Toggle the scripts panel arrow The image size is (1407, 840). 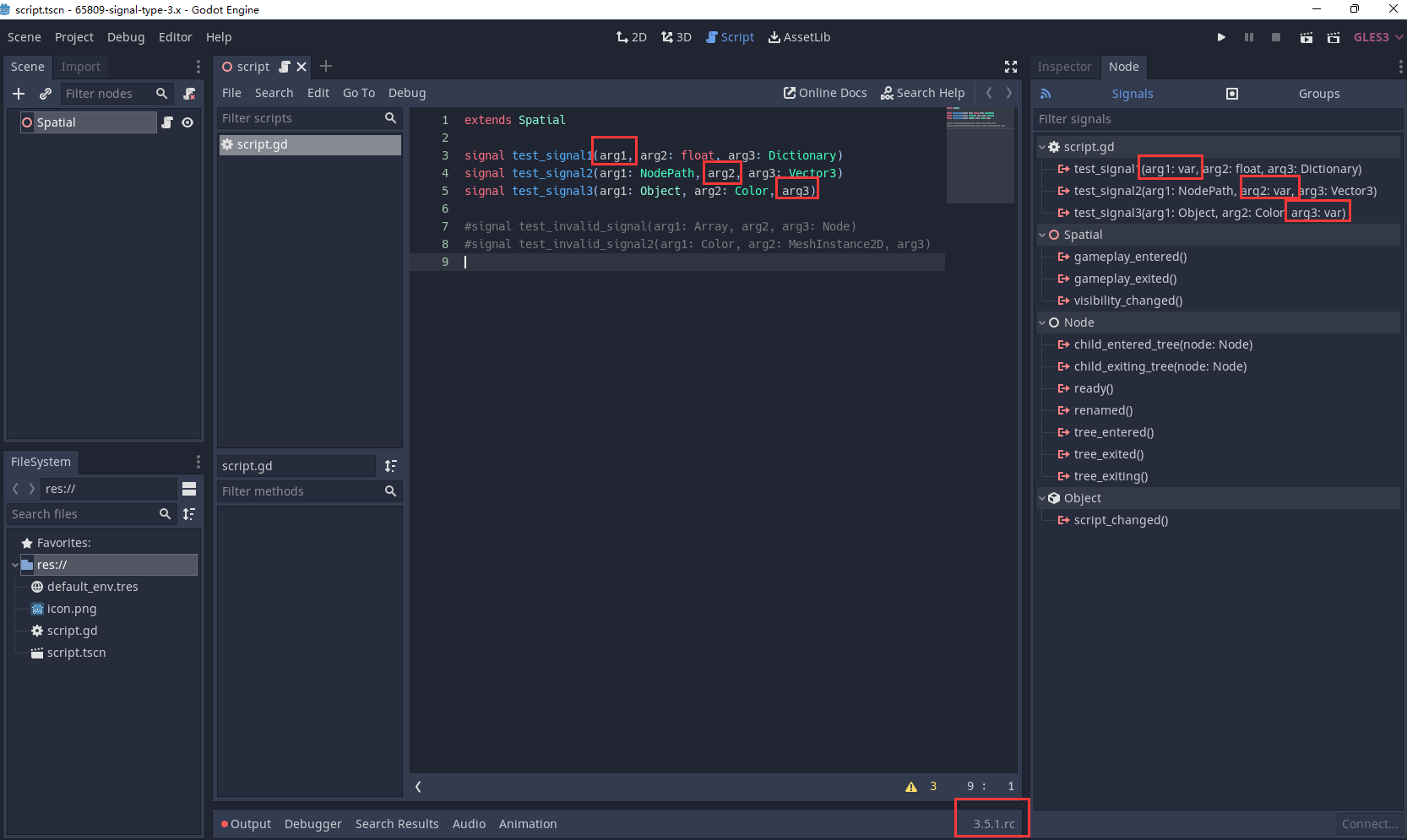[x=418, y=786]
